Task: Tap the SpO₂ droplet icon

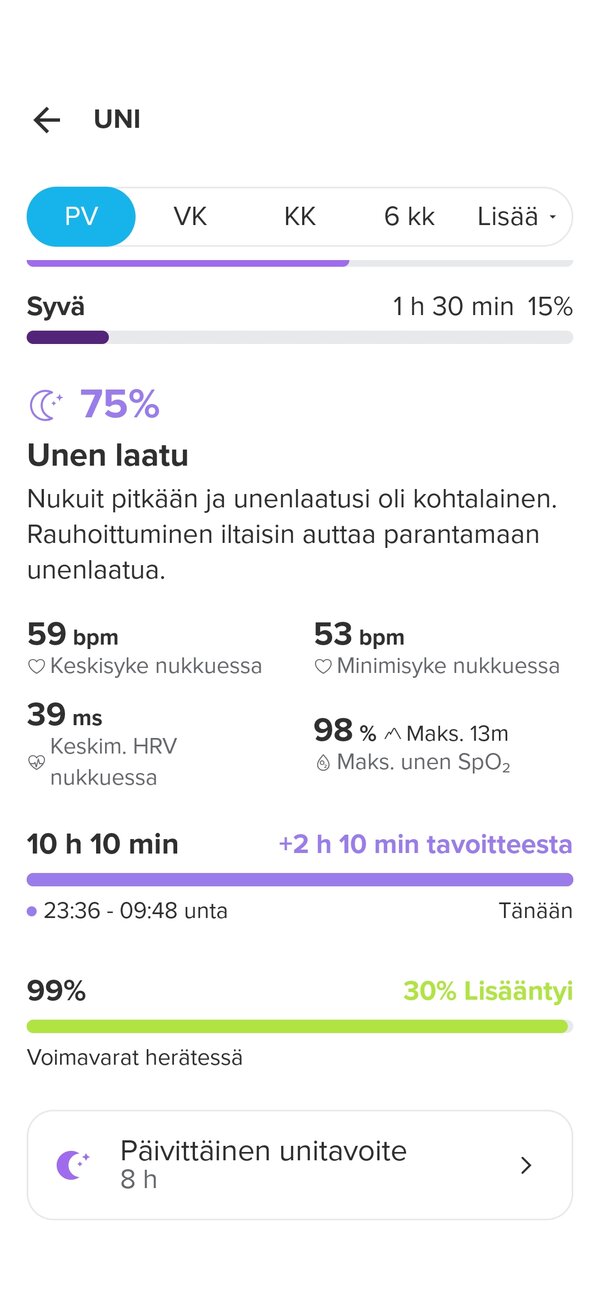Action: pos(323,763)
